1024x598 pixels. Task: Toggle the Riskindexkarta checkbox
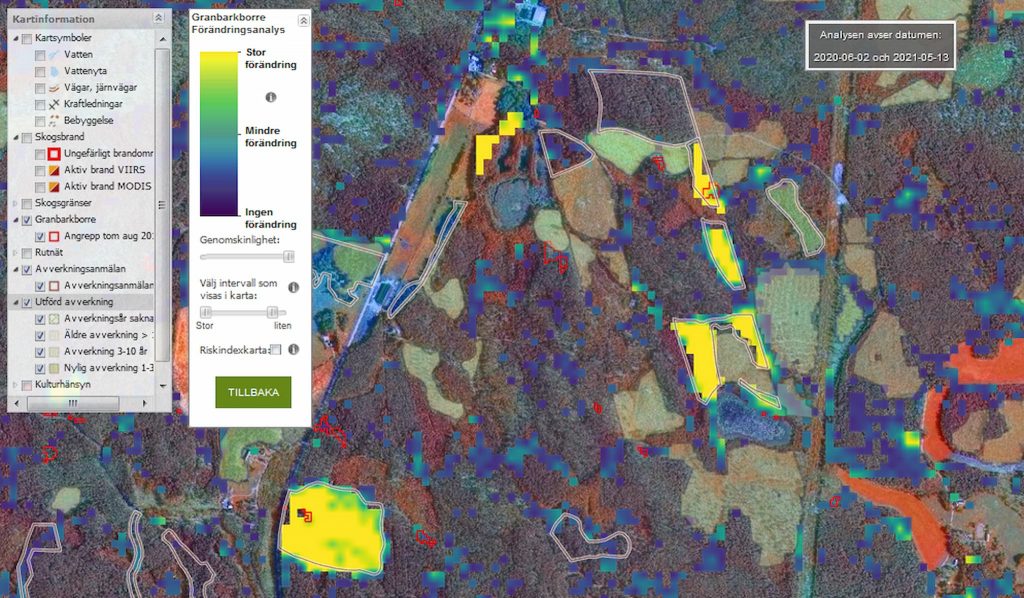click(x=276, y=349)
